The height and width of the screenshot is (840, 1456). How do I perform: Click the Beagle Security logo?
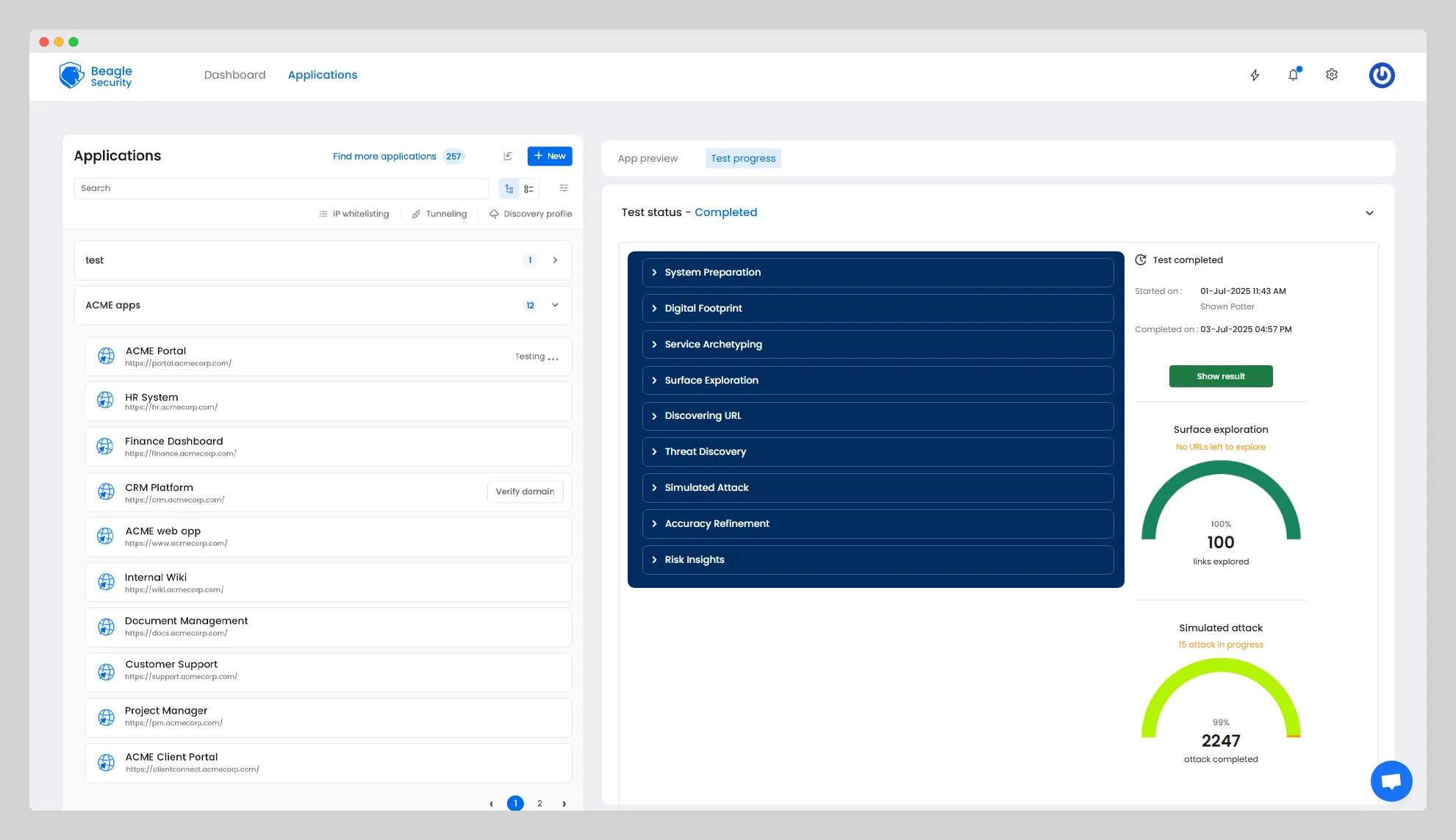click(96, 75)
